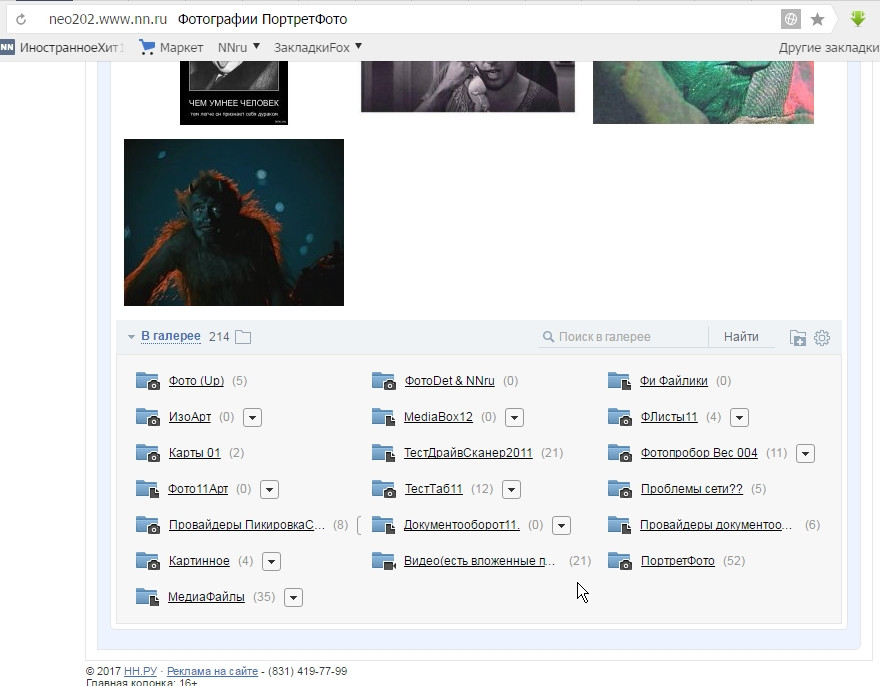Open gallery settings gear icon
Viewport: 880px width, 686px height.
coord(822,337)
